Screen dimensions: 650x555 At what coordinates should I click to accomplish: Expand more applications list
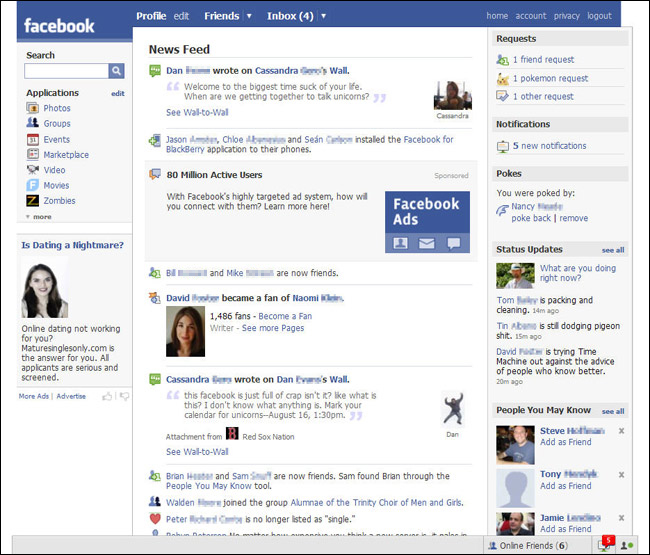click(39, 217)
